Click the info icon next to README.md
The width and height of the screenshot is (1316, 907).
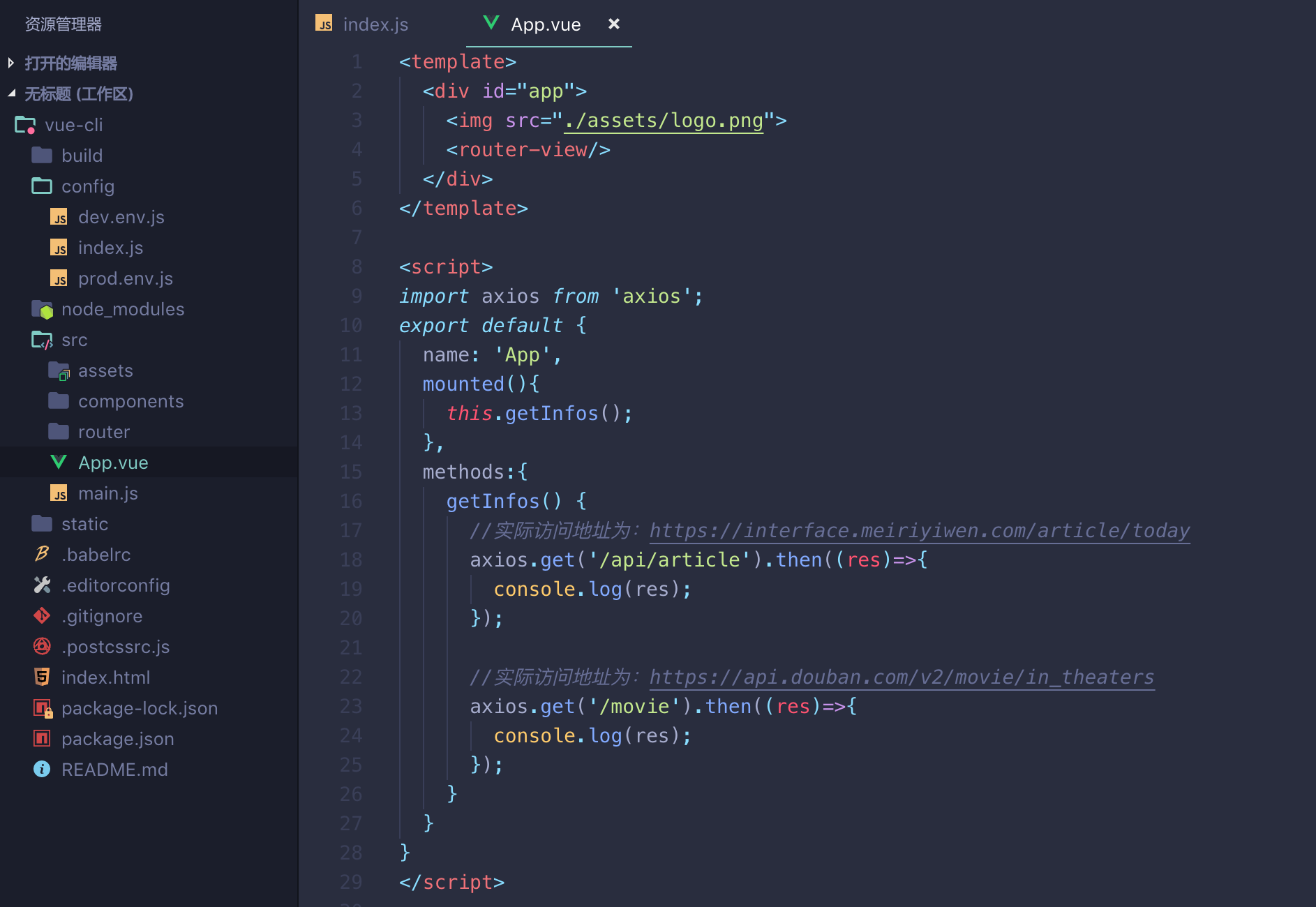pyautogui.click(x=42, y=770)
